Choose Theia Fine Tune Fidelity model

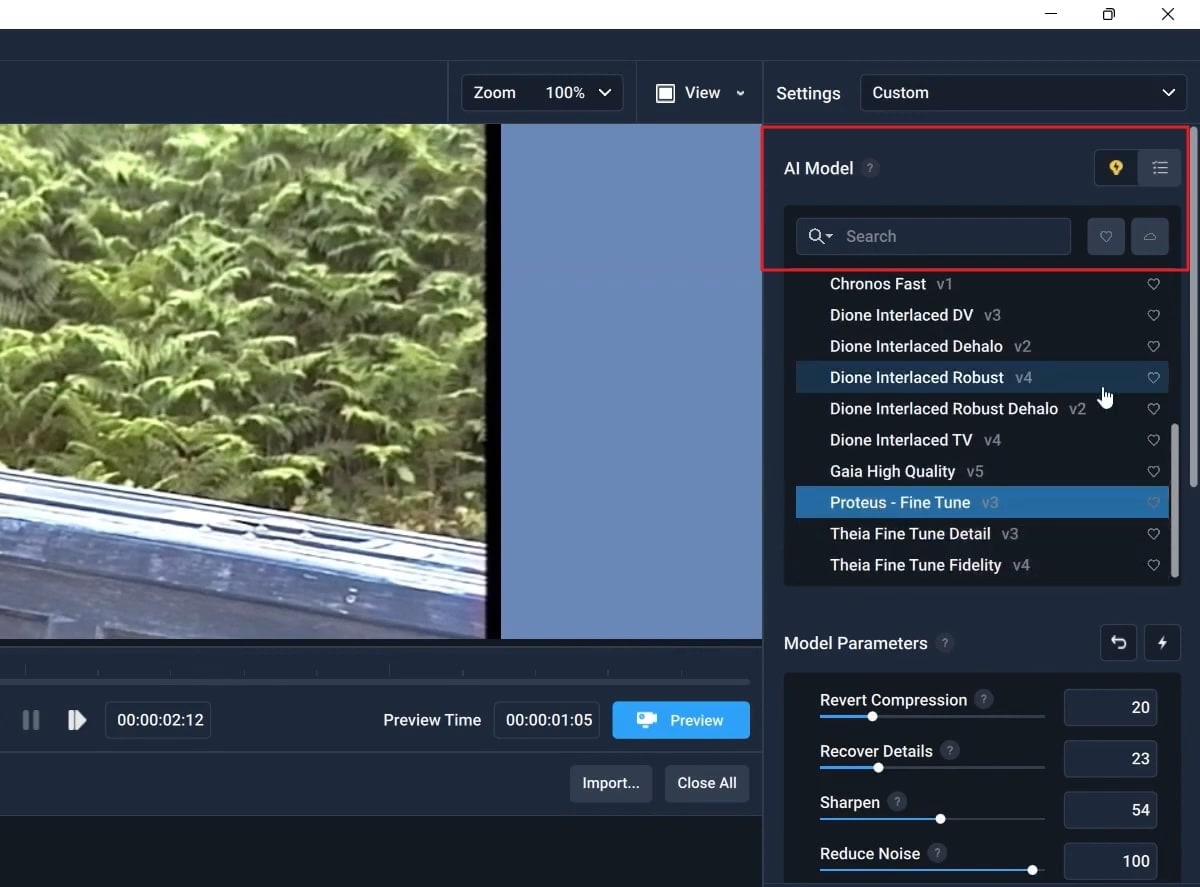[x=915, y=565]
